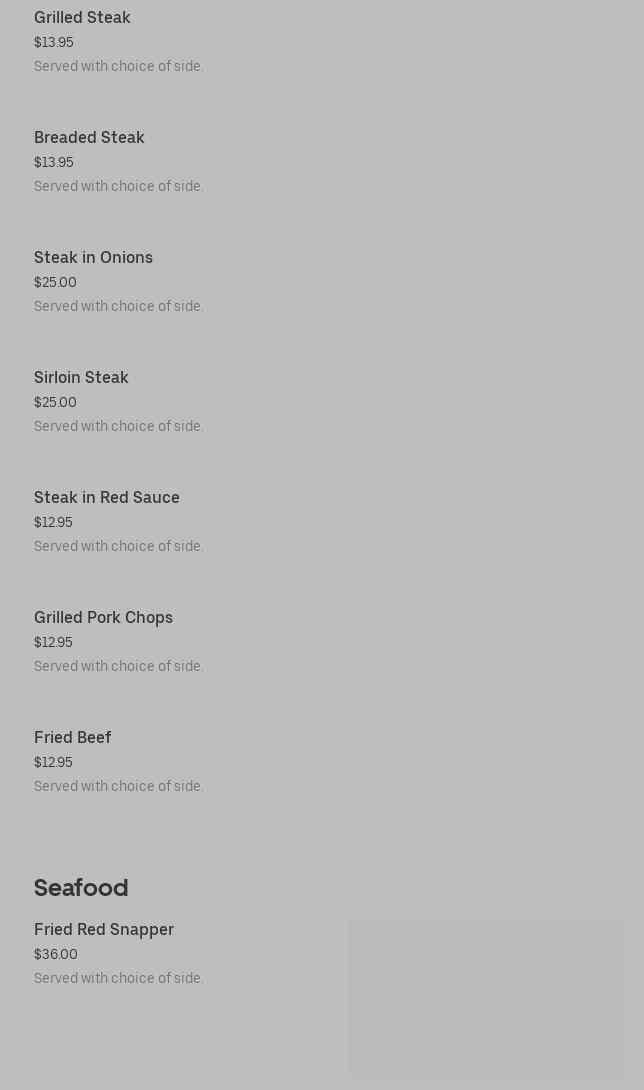The height and width of the screenshot is (1090, 644).
Task: Pick the Grilled Pork Chops item
Action: coord(103,618)
